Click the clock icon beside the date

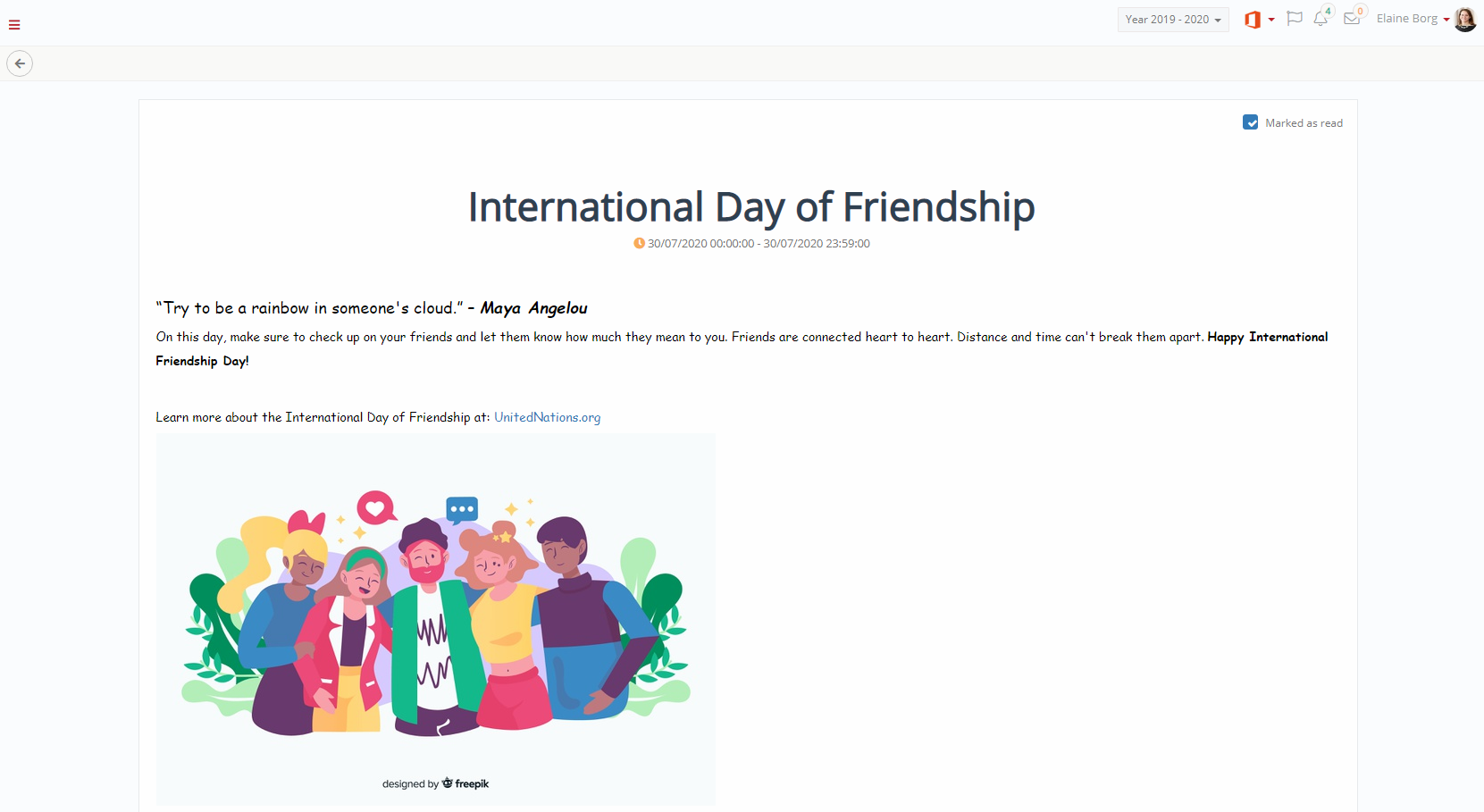(x=639, y=243)
